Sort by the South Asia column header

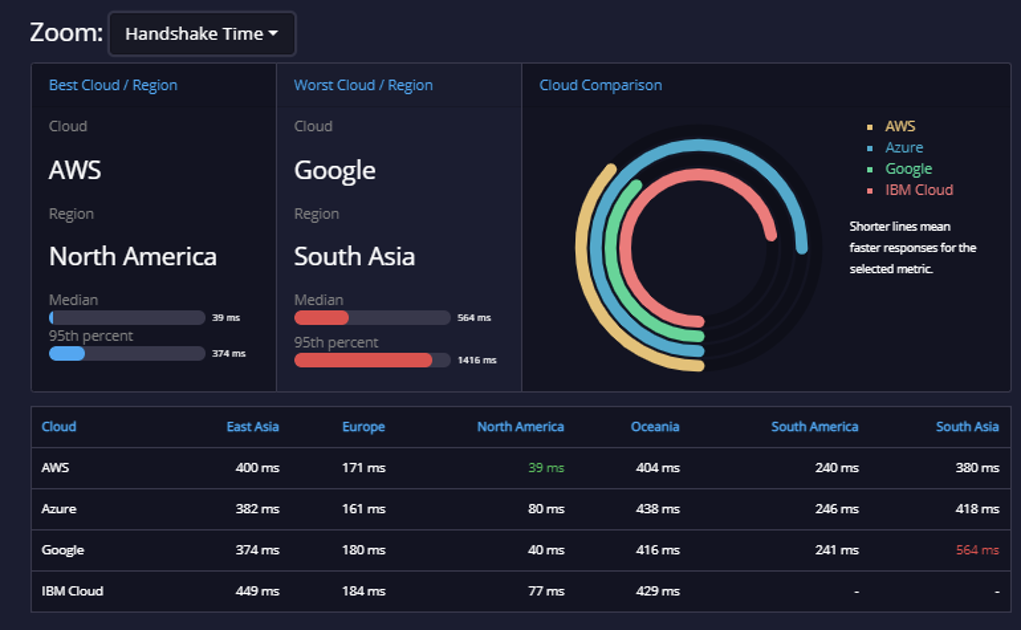967,427
